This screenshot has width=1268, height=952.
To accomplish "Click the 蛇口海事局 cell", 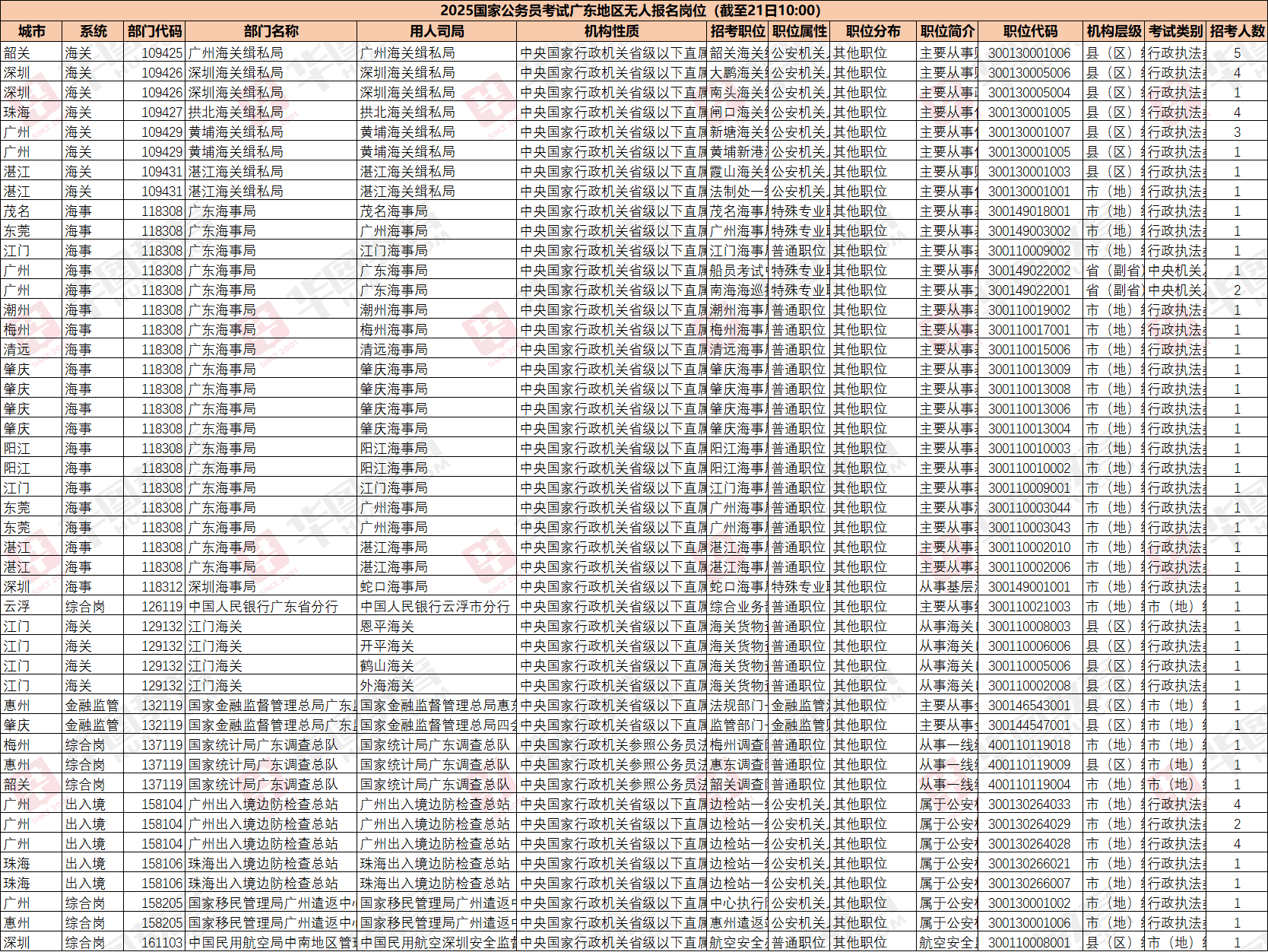I will pyautogui.click(x=437, y=587).
